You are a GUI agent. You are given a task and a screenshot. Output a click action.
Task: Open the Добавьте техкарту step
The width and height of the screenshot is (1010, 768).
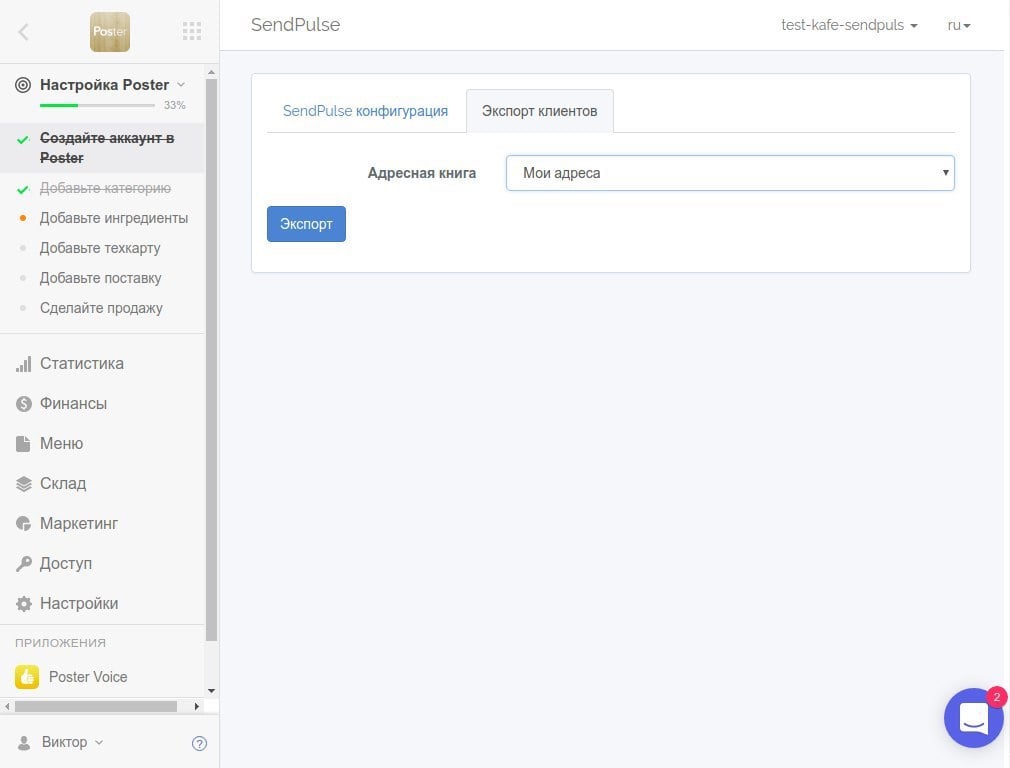pyautogui.click(x=100, y=248)
